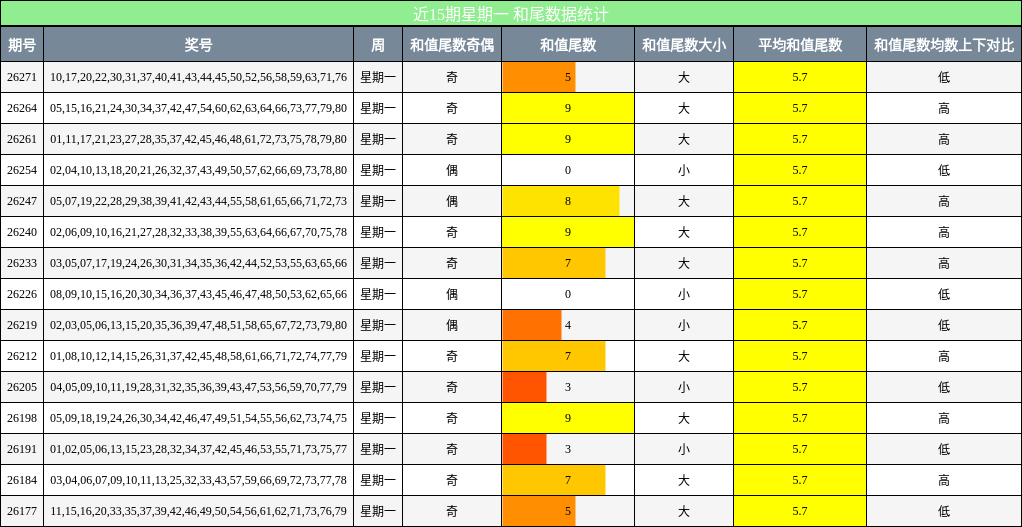Click the 小 size cell in row 26219
This screenshot has height=527, width=1022.
pyautogui.click(x=684, y=325)
